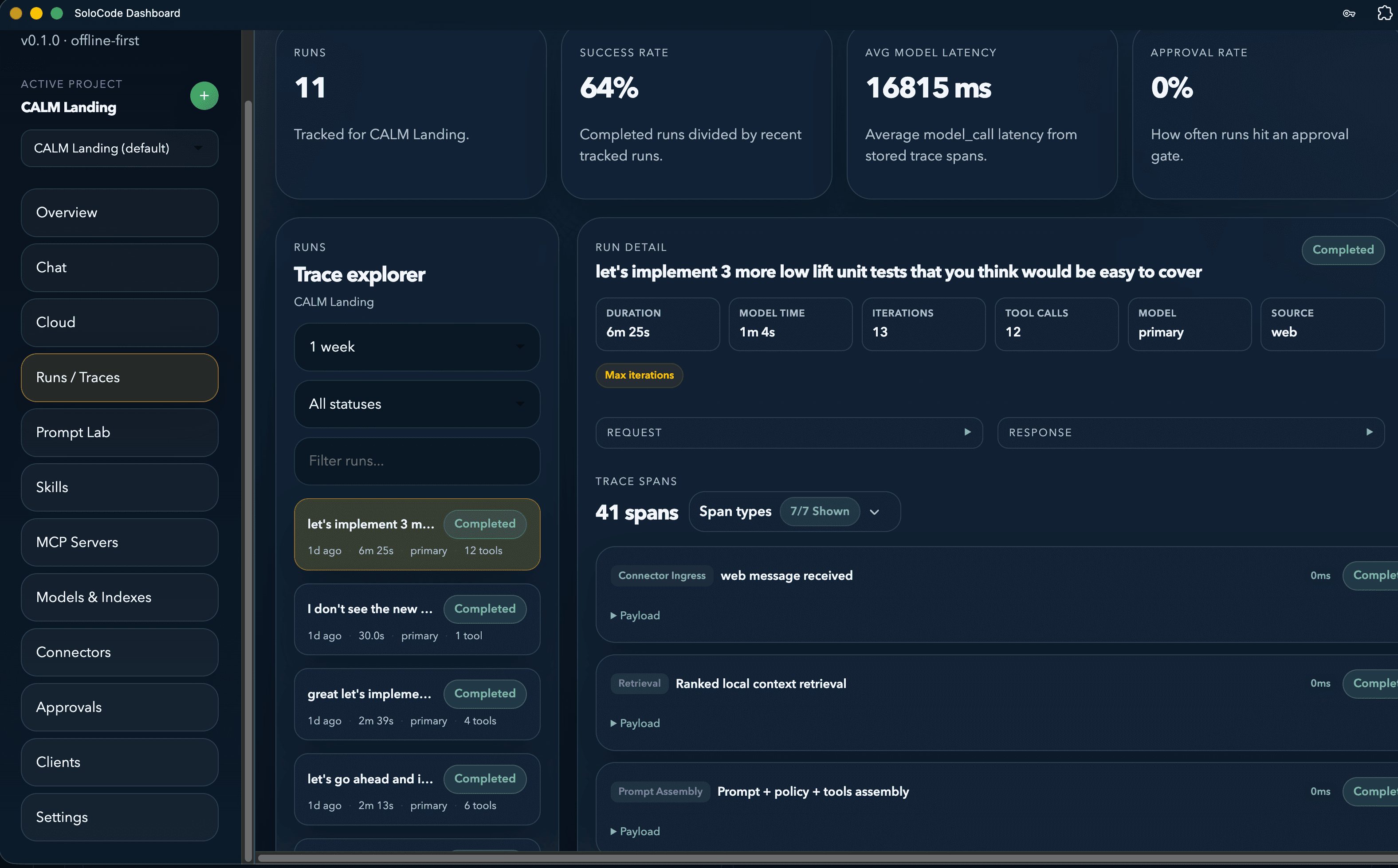Expand the Span types 7/7 Shown dropdown
The image size is (1398, 868).
tap(794, 512)
